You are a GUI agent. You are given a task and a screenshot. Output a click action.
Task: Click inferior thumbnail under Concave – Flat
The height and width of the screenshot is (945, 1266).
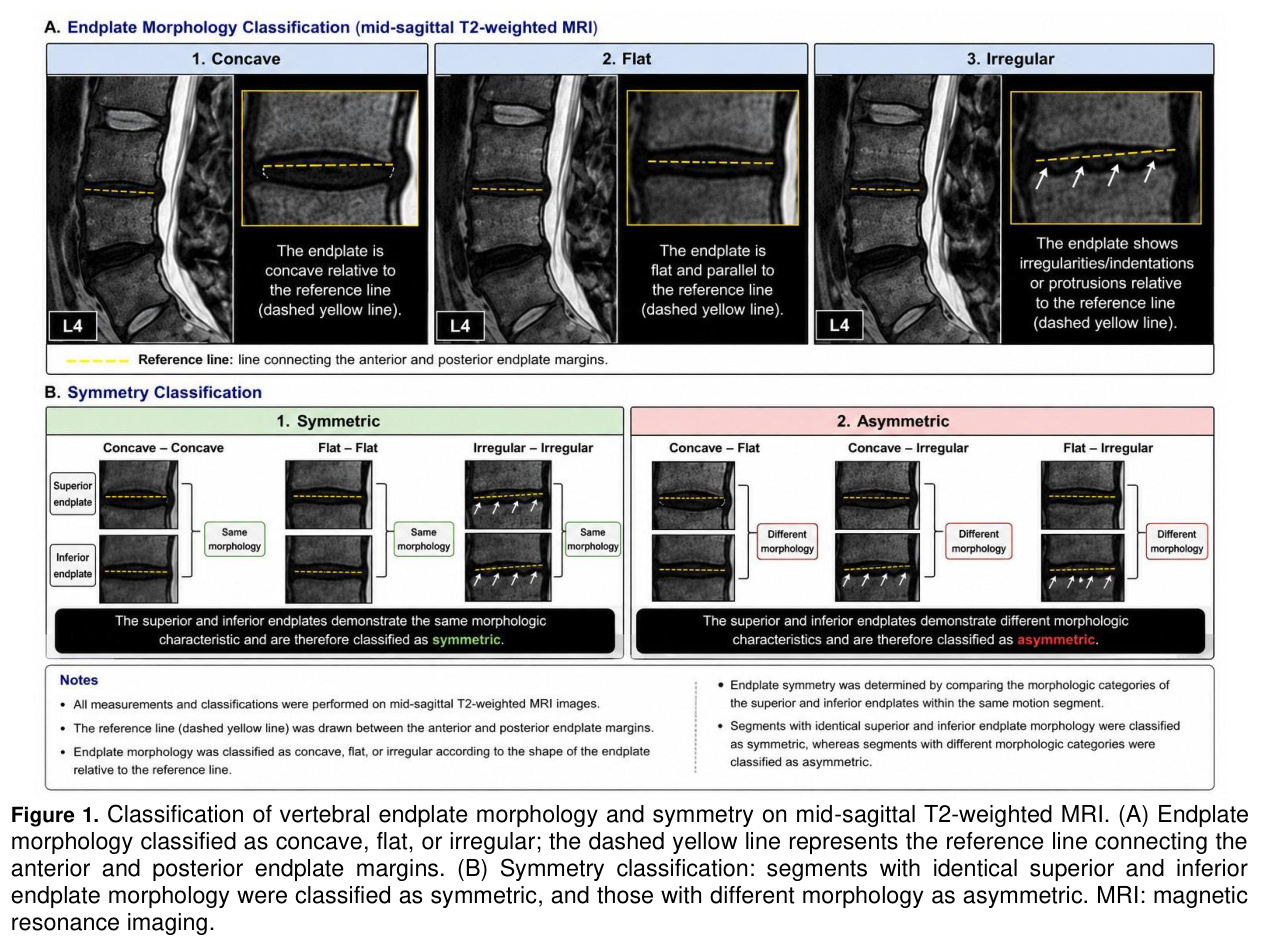[693, 568]
